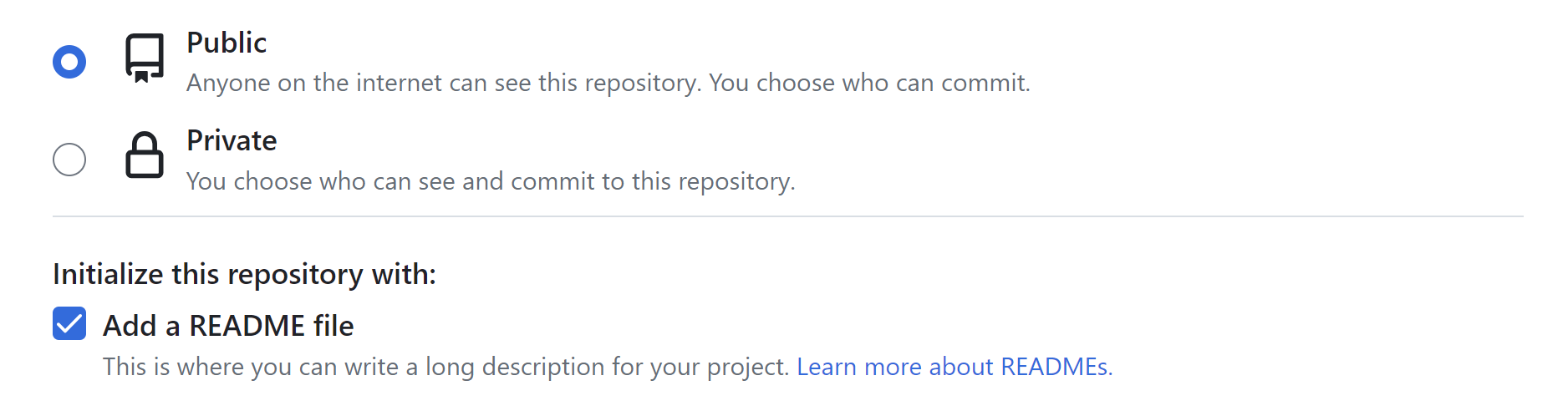Click the "Public" option label
Screen dimensions: 1568x406
pos(227,43)
